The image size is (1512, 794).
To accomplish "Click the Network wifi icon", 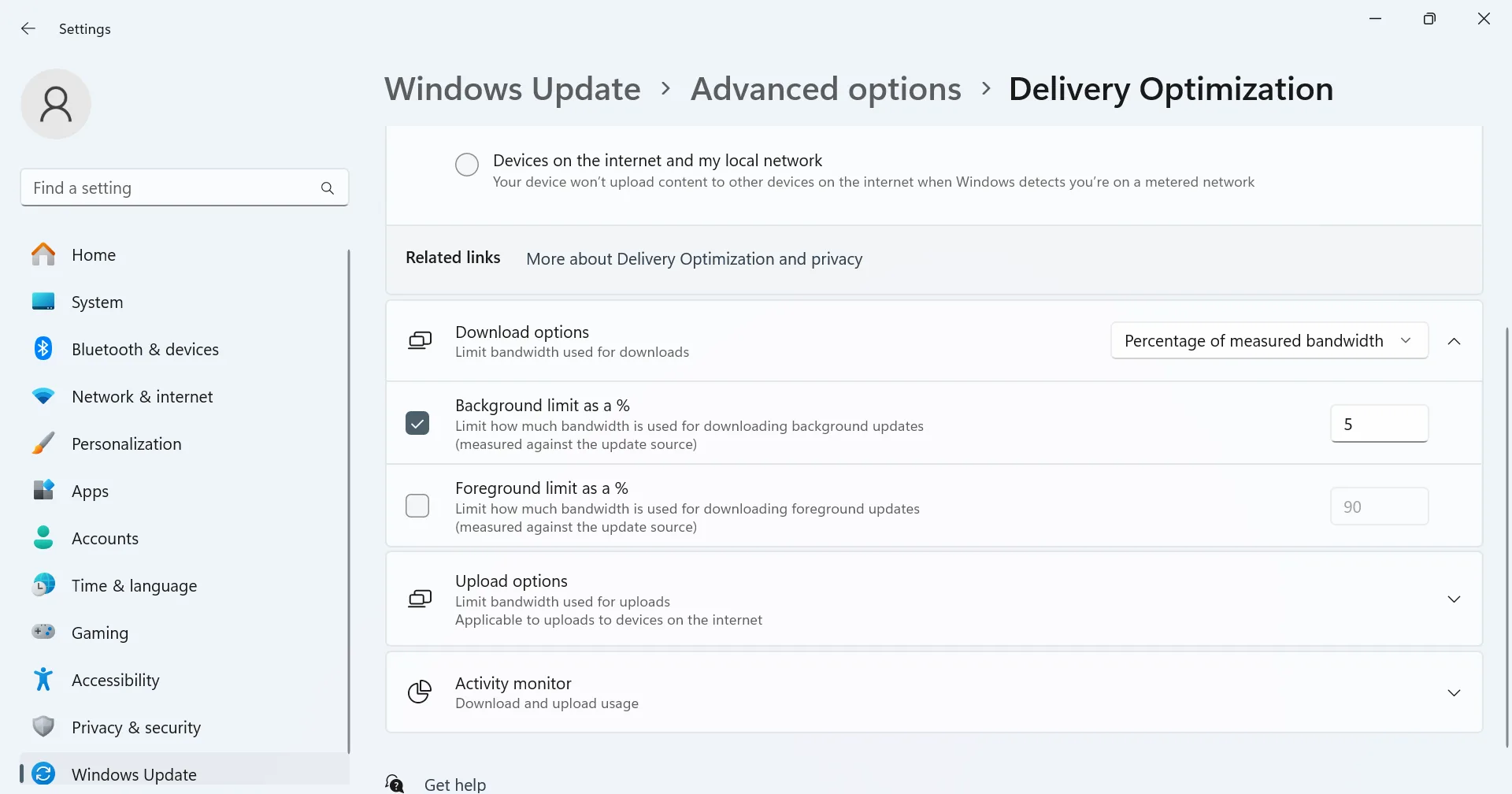I will [x=43, y=396].
